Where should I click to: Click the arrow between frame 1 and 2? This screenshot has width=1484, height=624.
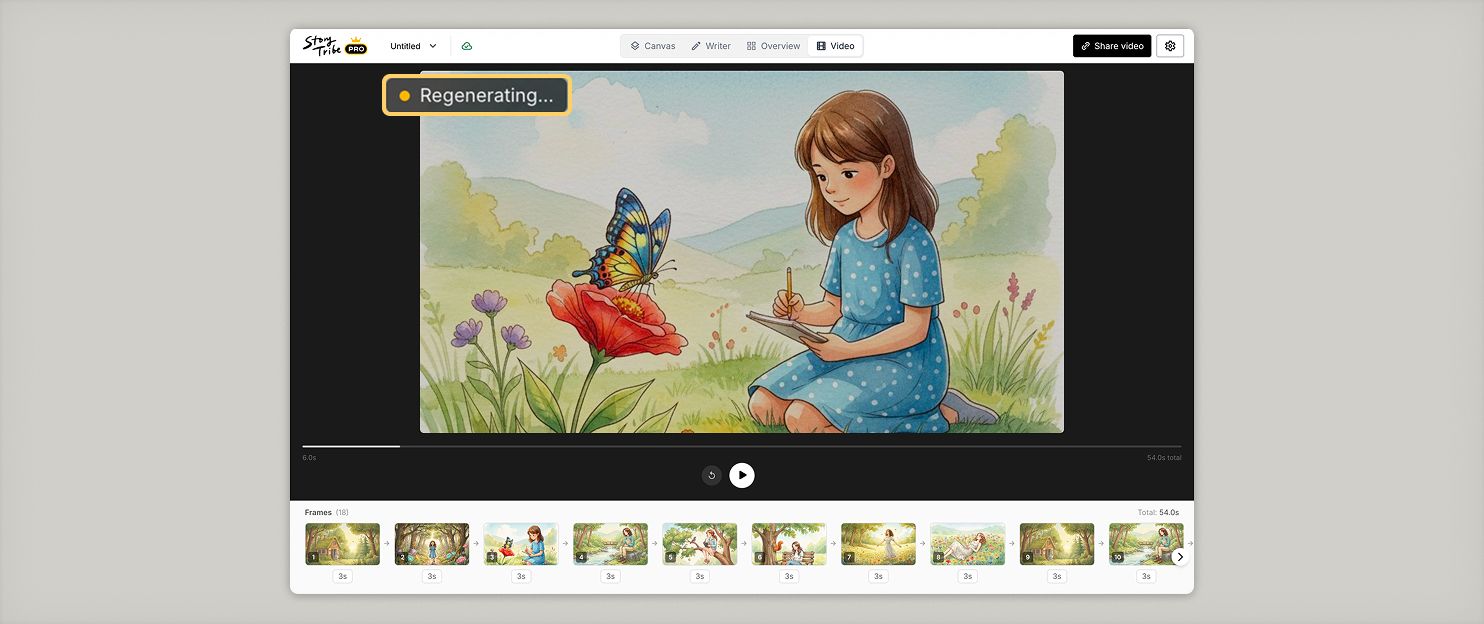pyautogui.click(x=388, y=545)
